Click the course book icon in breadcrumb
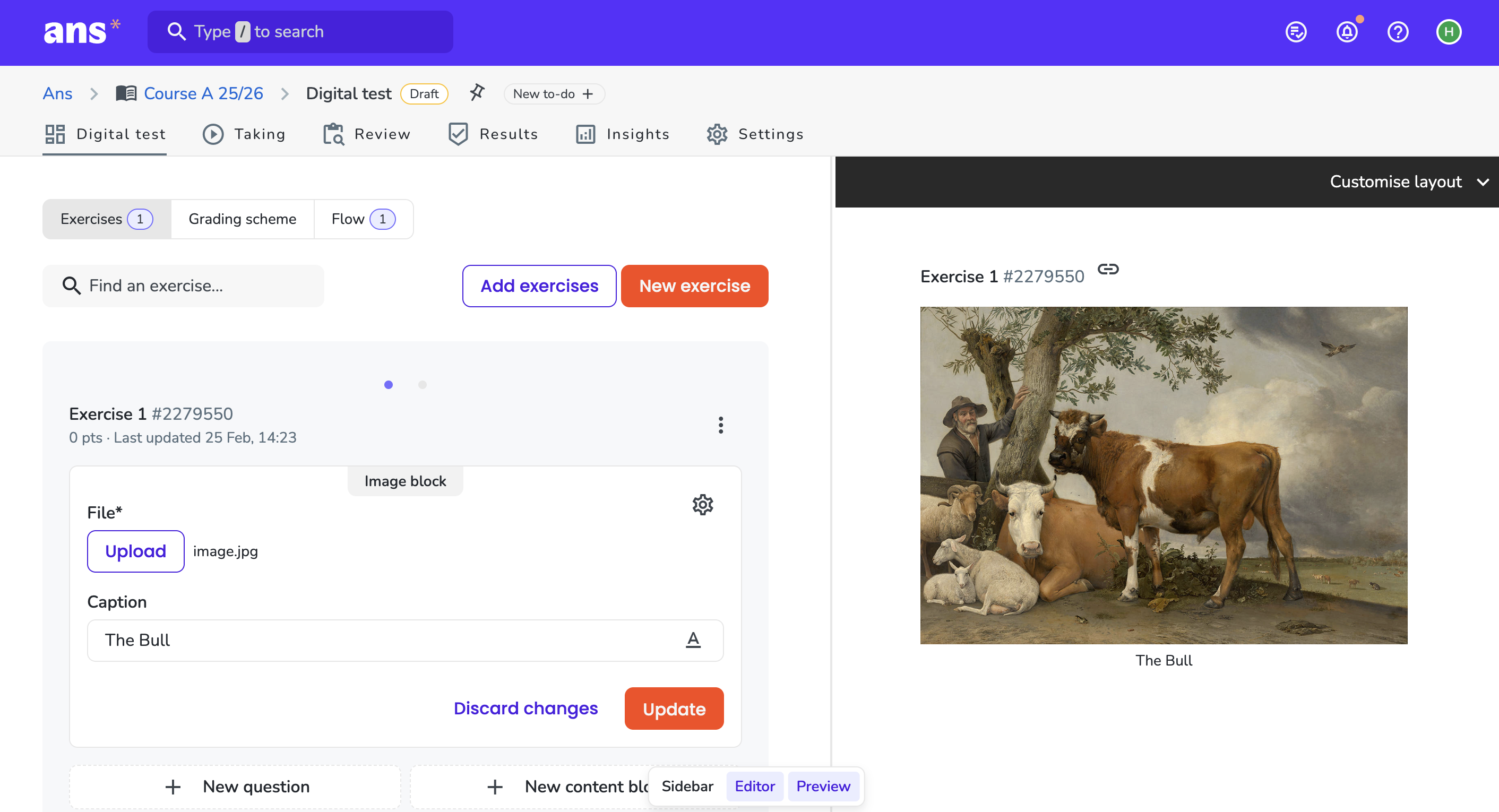 point(126,93)
